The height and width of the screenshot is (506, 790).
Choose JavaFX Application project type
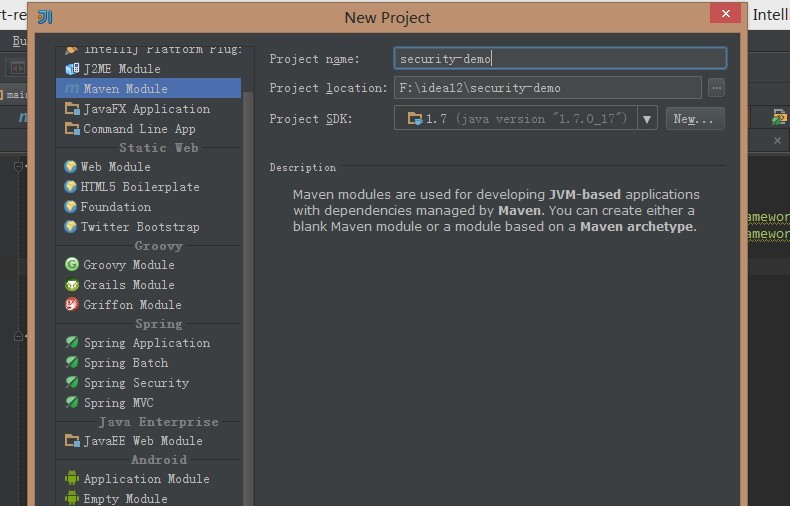[x=149, y=109]
